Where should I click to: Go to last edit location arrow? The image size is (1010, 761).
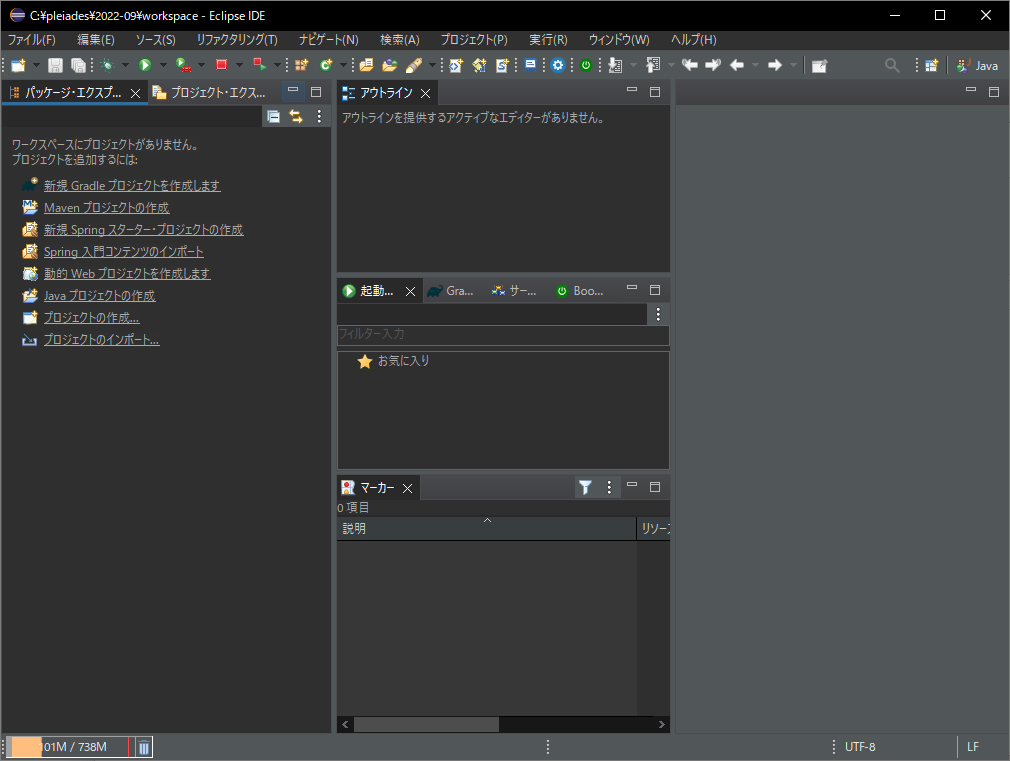click(690, 65)
